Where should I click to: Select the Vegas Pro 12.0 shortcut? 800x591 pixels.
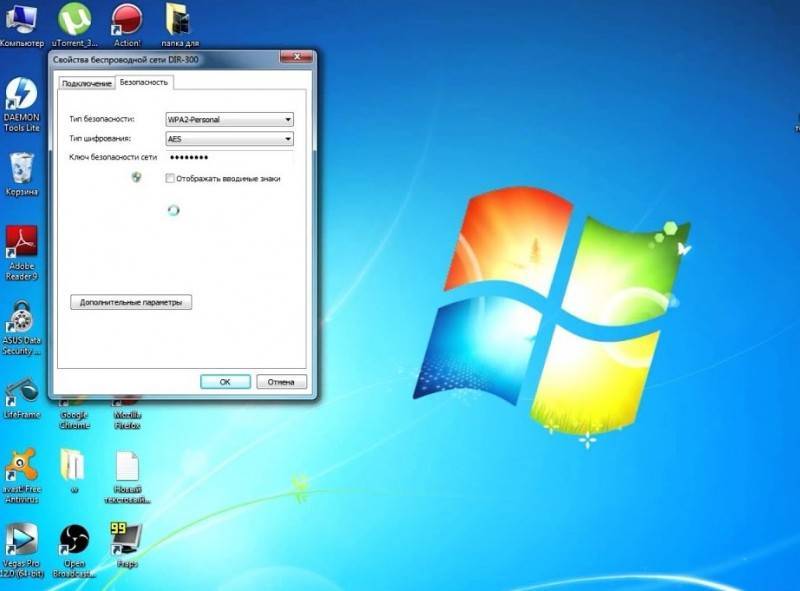(x=21, y=550)
